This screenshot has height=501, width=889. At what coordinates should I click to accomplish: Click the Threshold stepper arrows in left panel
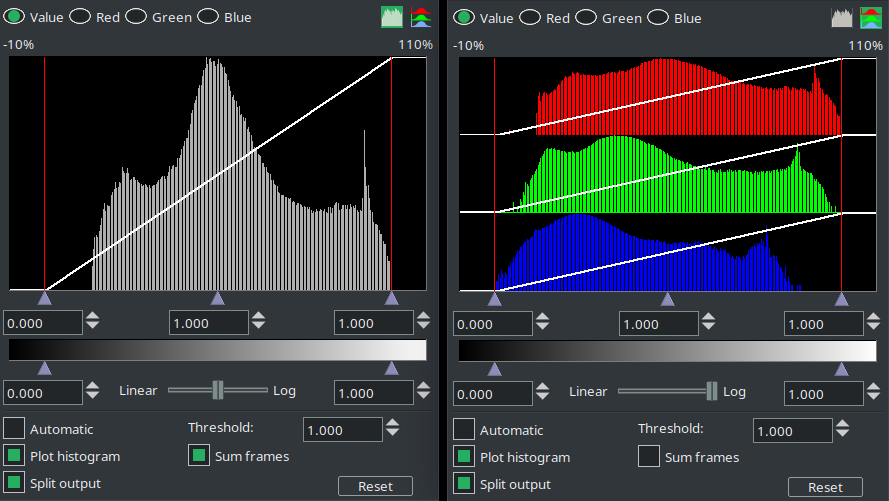point(393,429)
